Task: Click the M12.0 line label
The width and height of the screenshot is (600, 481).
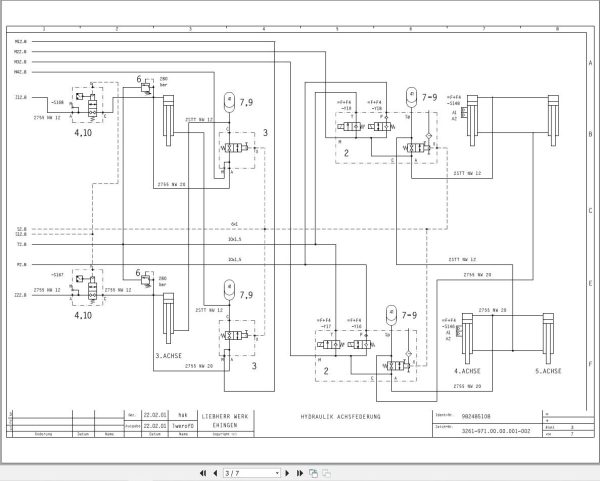Action: tap(21, 41)
